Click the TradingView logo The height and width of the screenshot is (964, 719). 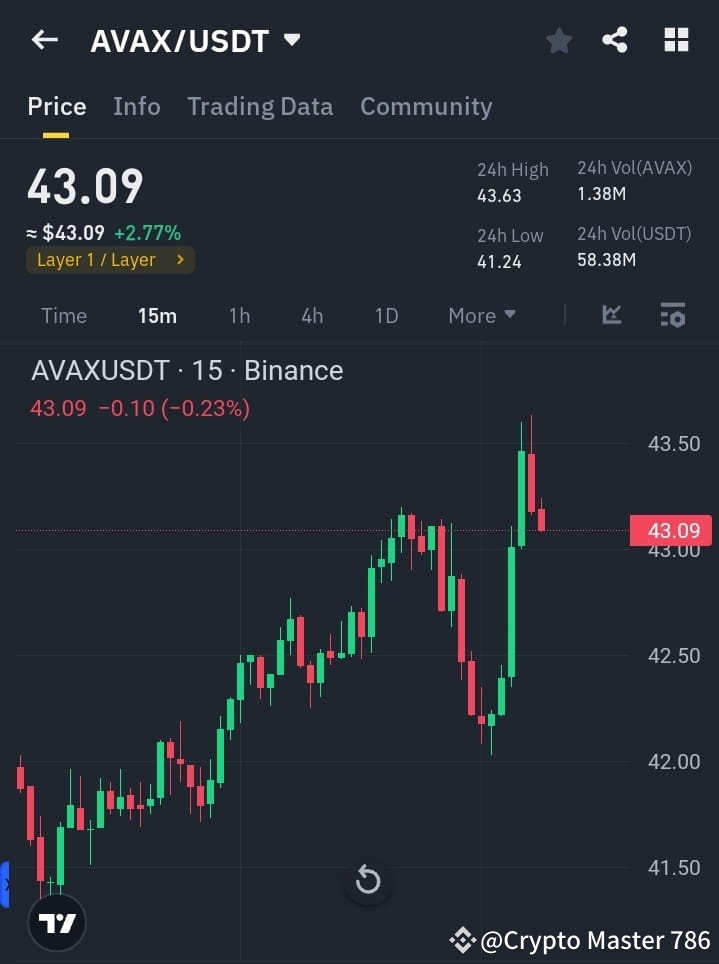(x=56, y=923)
